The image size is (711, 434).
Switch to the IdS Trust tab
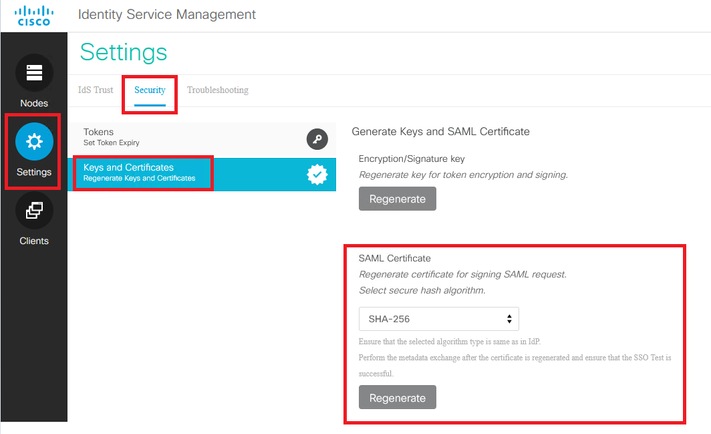96,90
